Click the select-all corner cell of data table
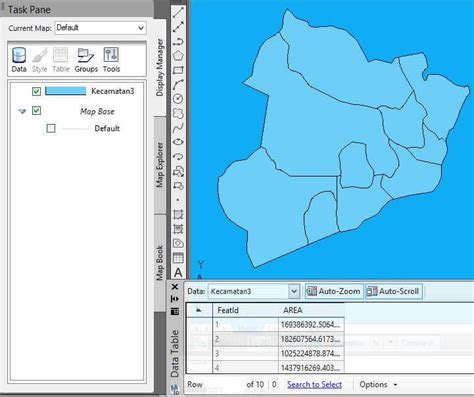The image size is (474, 397). pyautogui.click(x=199, y=310)
